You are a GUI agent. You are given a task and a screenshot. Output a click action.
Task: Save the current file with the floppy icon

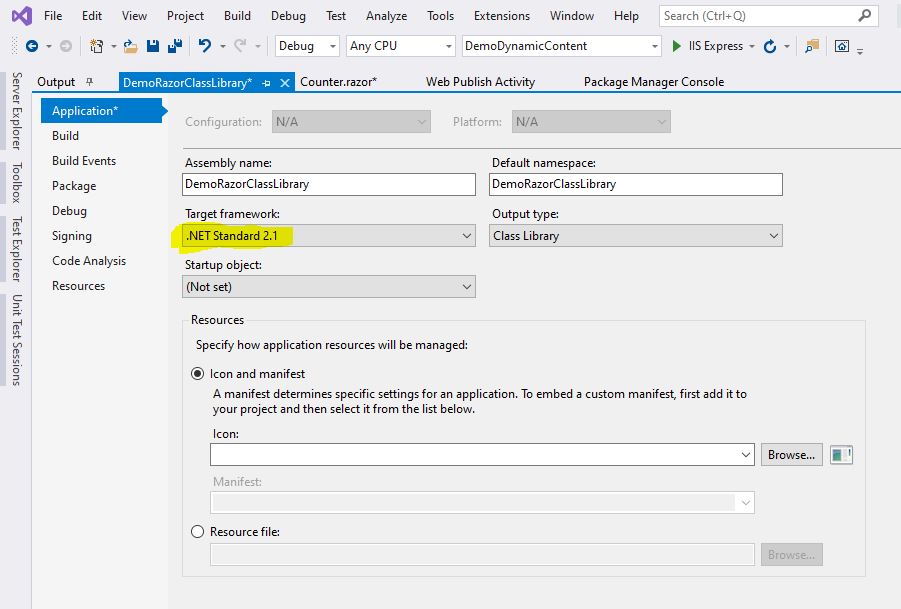[x=153, y=46]
